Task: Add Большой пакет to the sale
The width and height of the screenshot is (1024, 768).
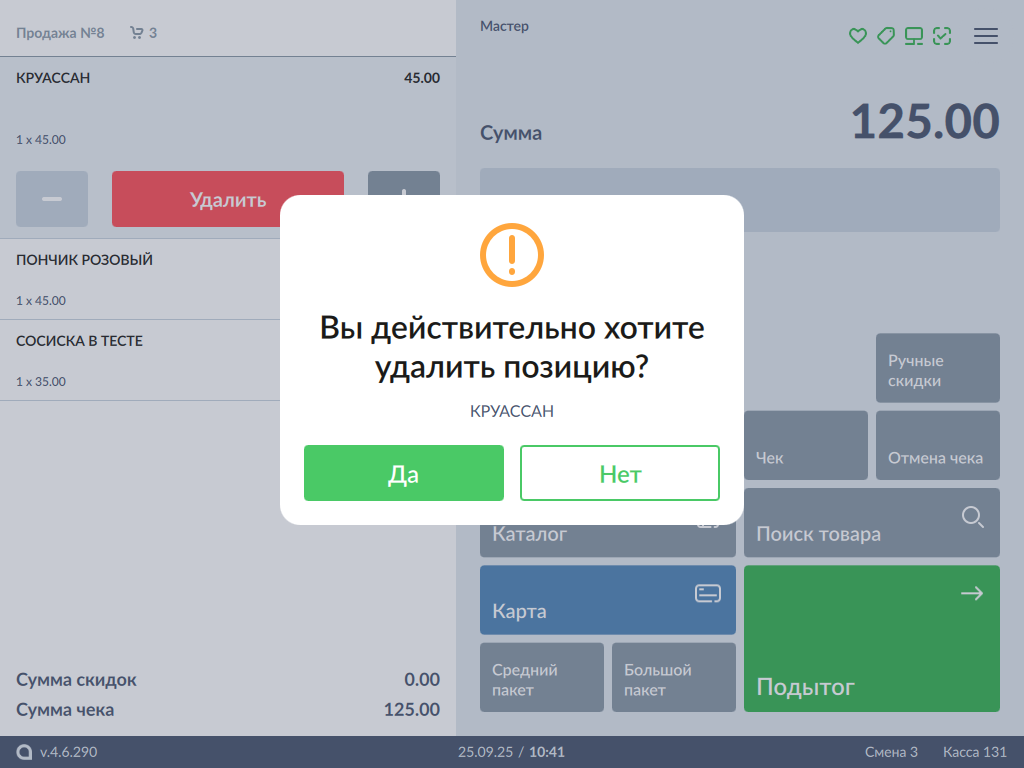Action: tap(673, 678)
